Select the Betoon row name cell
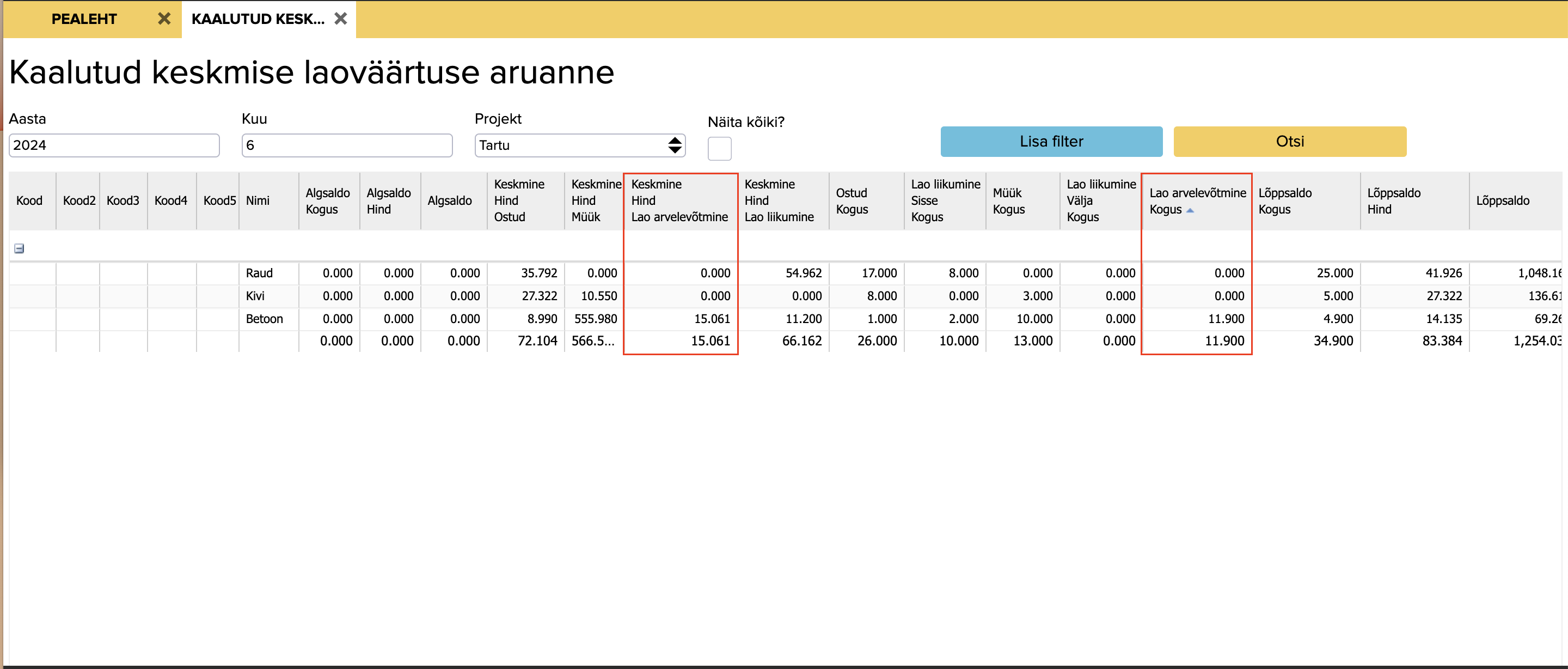 tap(264, 319)
